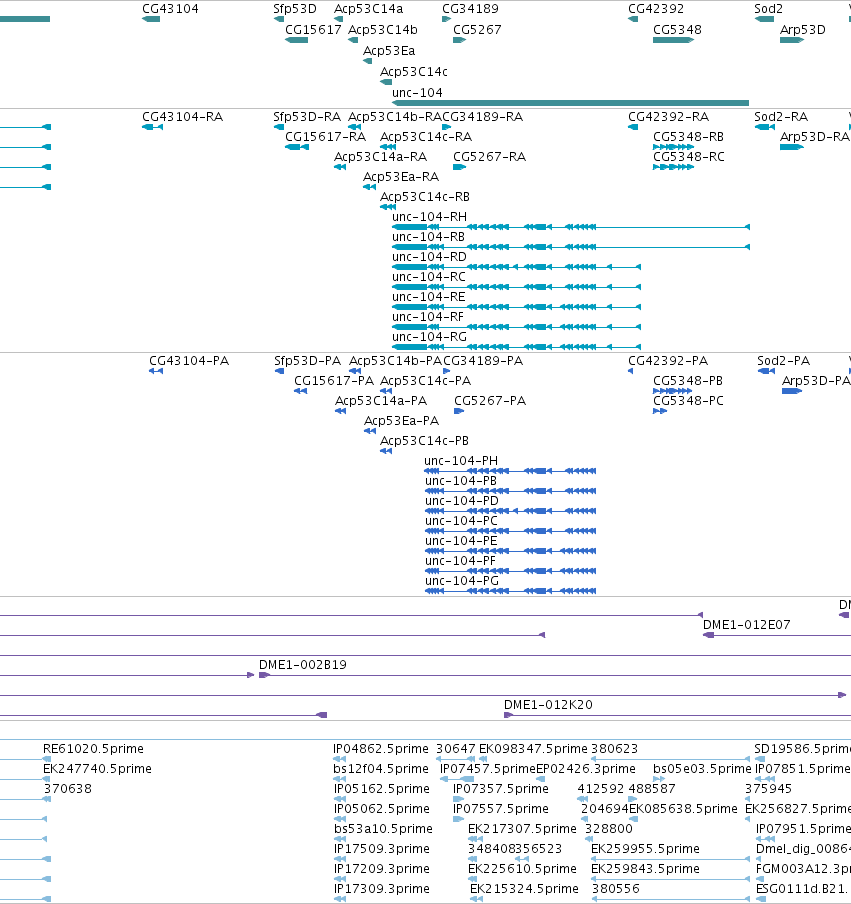Viewport: 851px width, 904px height.
Task: Click the CG15617-PA protein label
Action: point(334,381)
